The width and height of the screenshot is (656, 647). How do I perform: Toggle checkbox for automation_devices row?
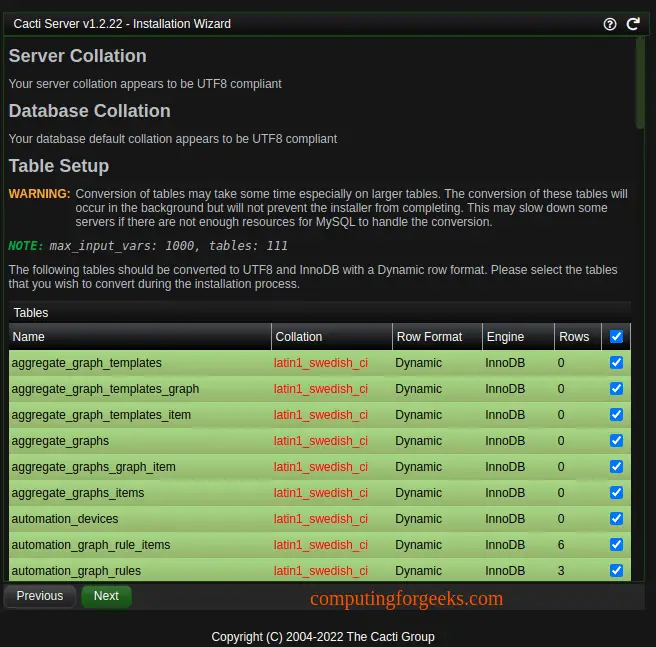coord(616,518)
